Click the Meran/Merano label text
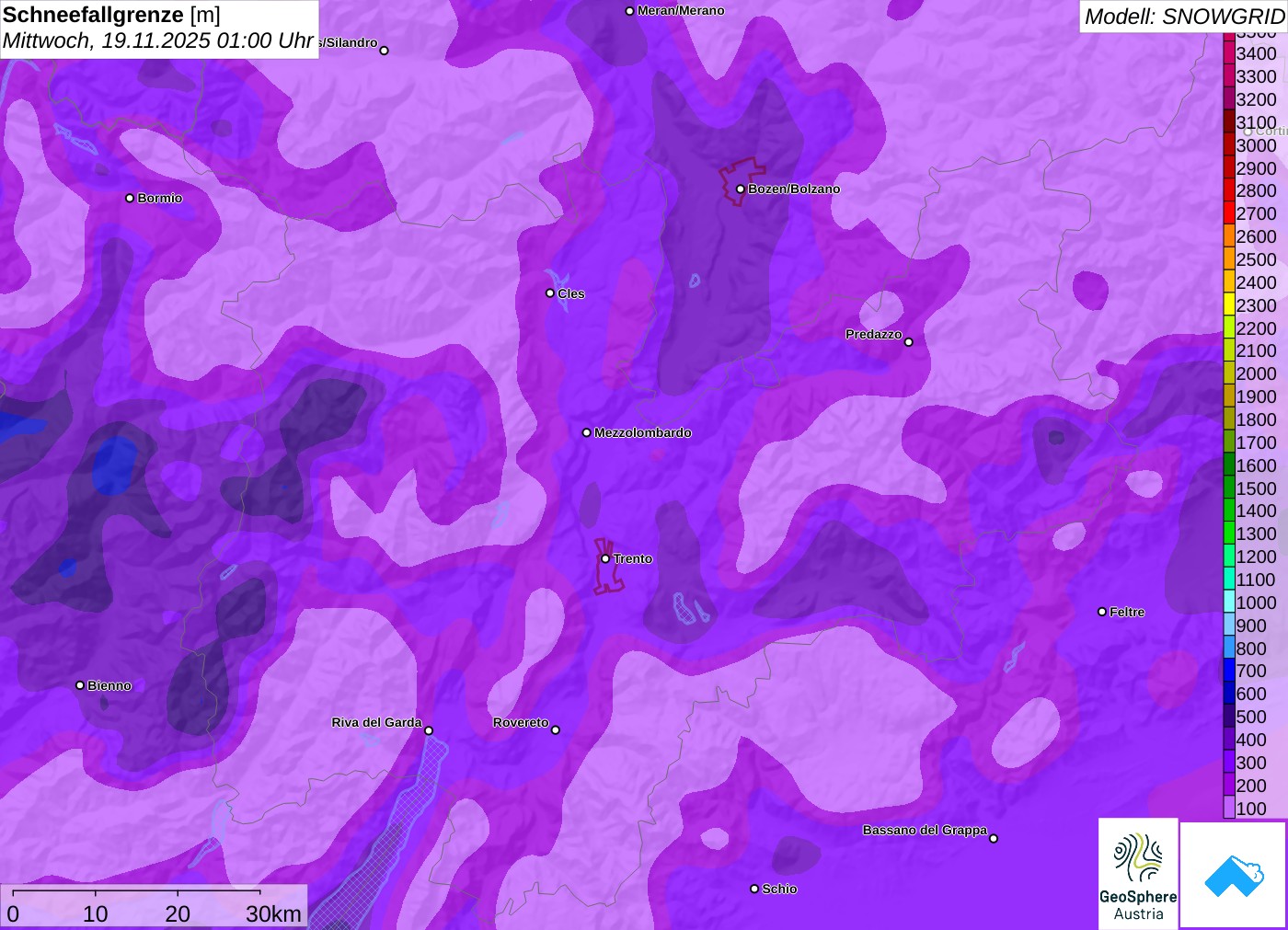The height and width of the screenshot is (930, 1288). point(681,10)
